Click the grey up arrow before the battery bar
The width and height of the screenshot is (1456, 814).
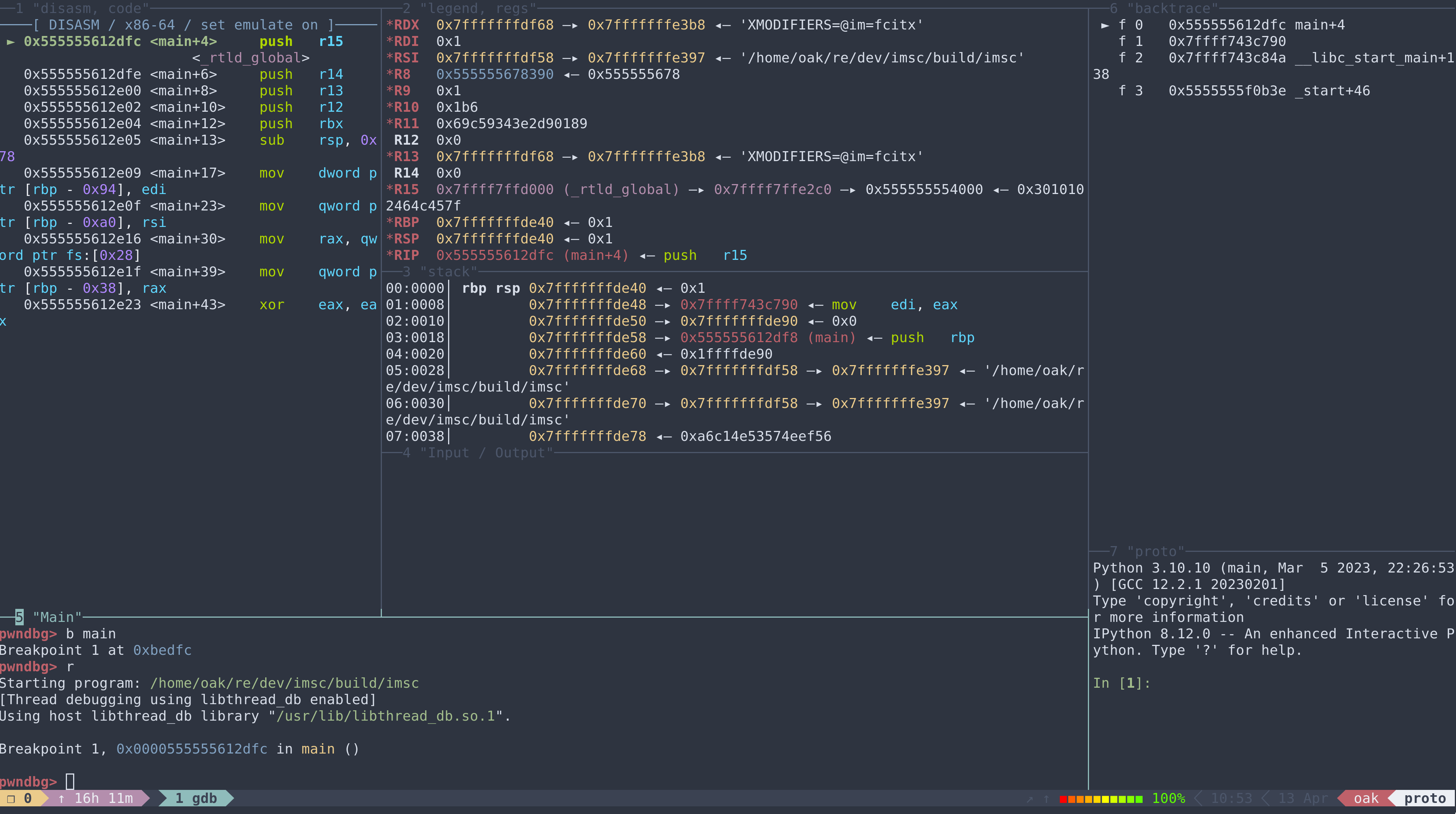tap(1046, 798)
